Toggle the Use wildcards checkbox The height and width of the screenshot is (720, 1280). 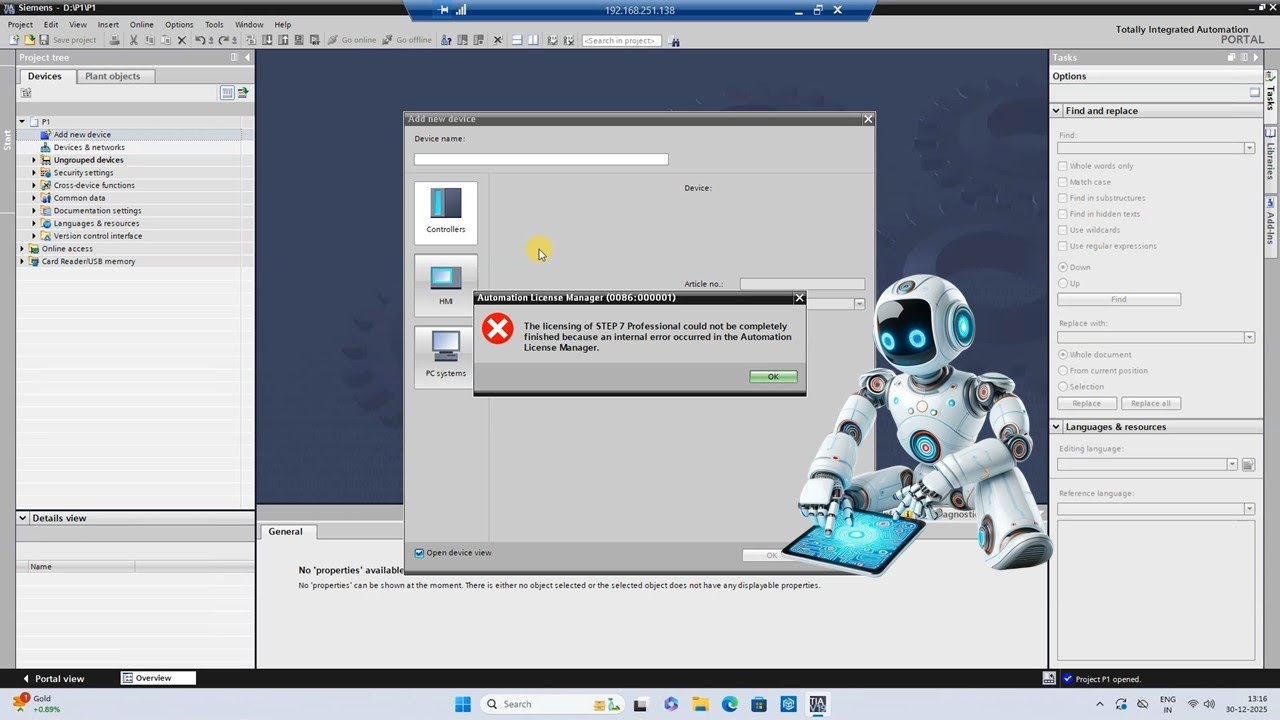click(1063, 230)
